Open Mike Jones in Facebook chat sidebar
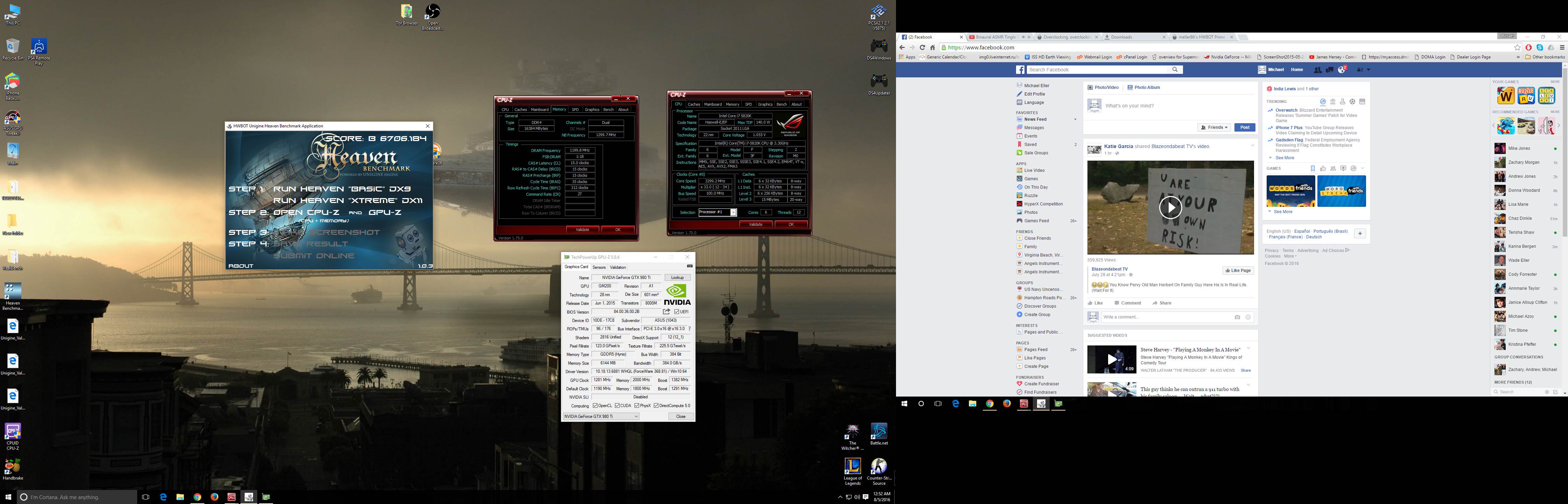This screenshot has height=504, width=1568. [1525, 148]
